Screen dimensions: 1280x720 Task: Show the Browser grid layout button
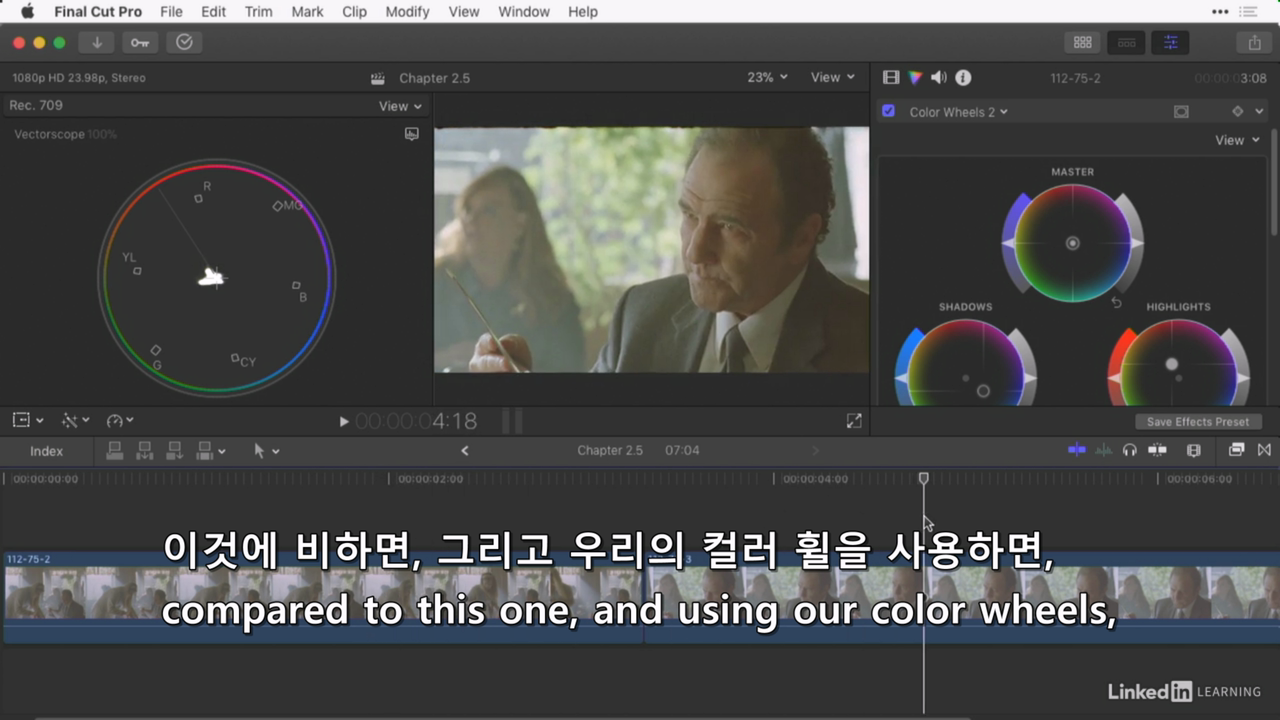tap(1082, 42)
